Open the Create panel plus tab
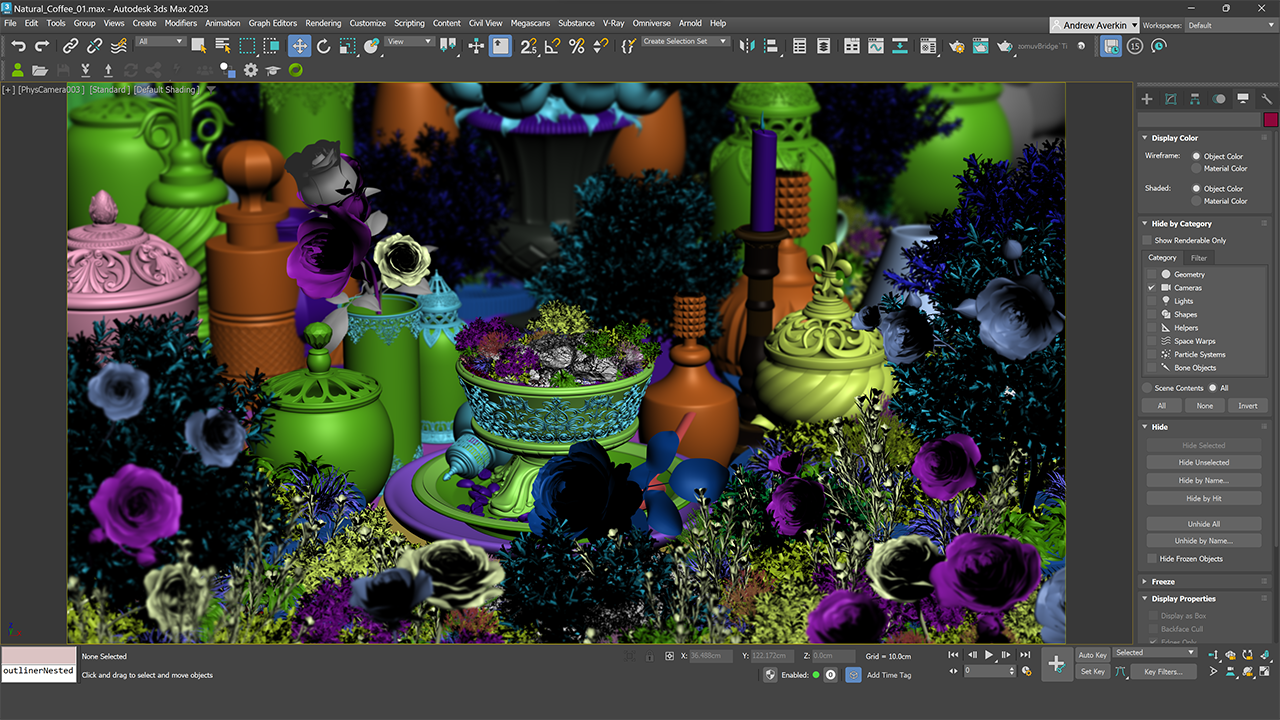The height and width of the screenshot is (720, 1280). point(1147,99)
